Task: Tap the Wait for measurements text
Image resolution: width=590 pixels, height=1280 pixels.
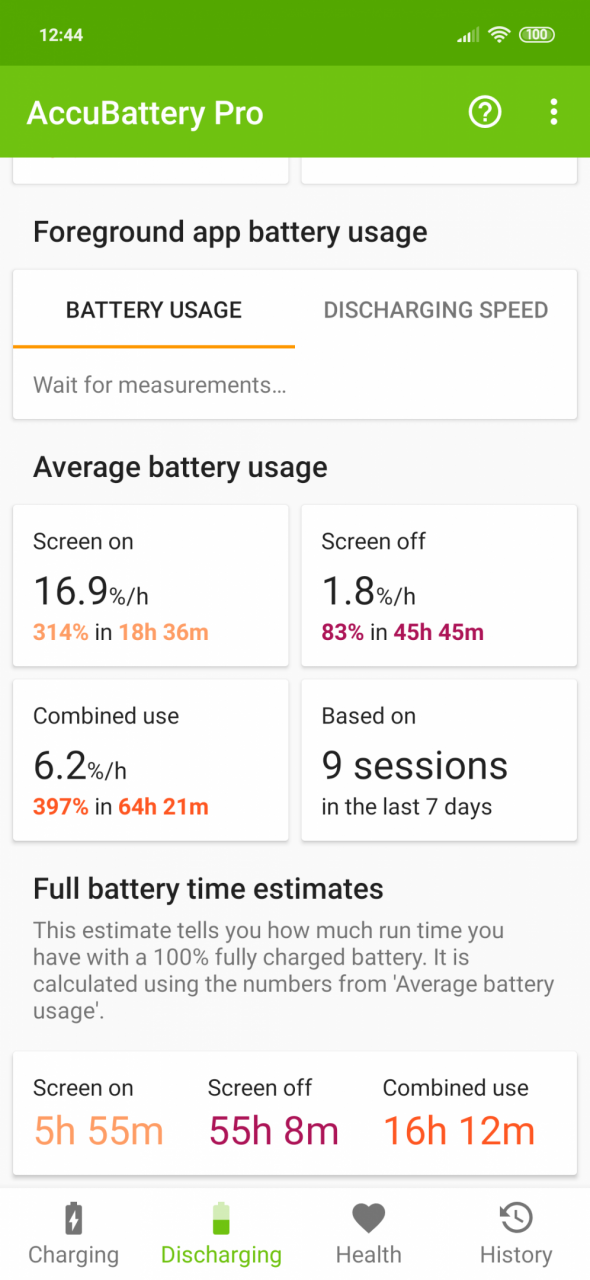Action: [160, 385]
